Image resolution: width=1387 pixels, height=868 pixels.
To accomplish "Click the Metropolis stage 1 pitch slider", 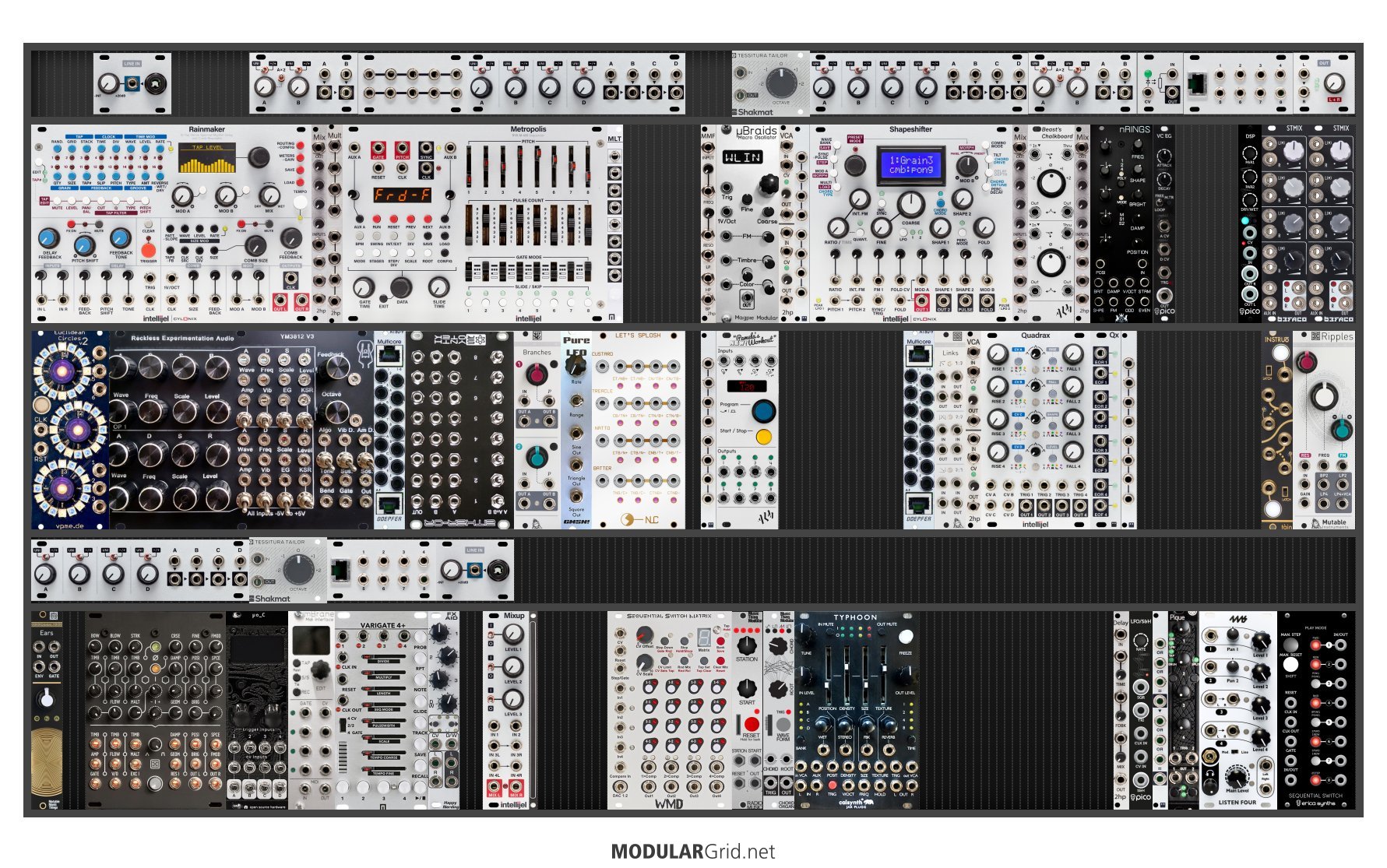I will click(x=470, y=166).
